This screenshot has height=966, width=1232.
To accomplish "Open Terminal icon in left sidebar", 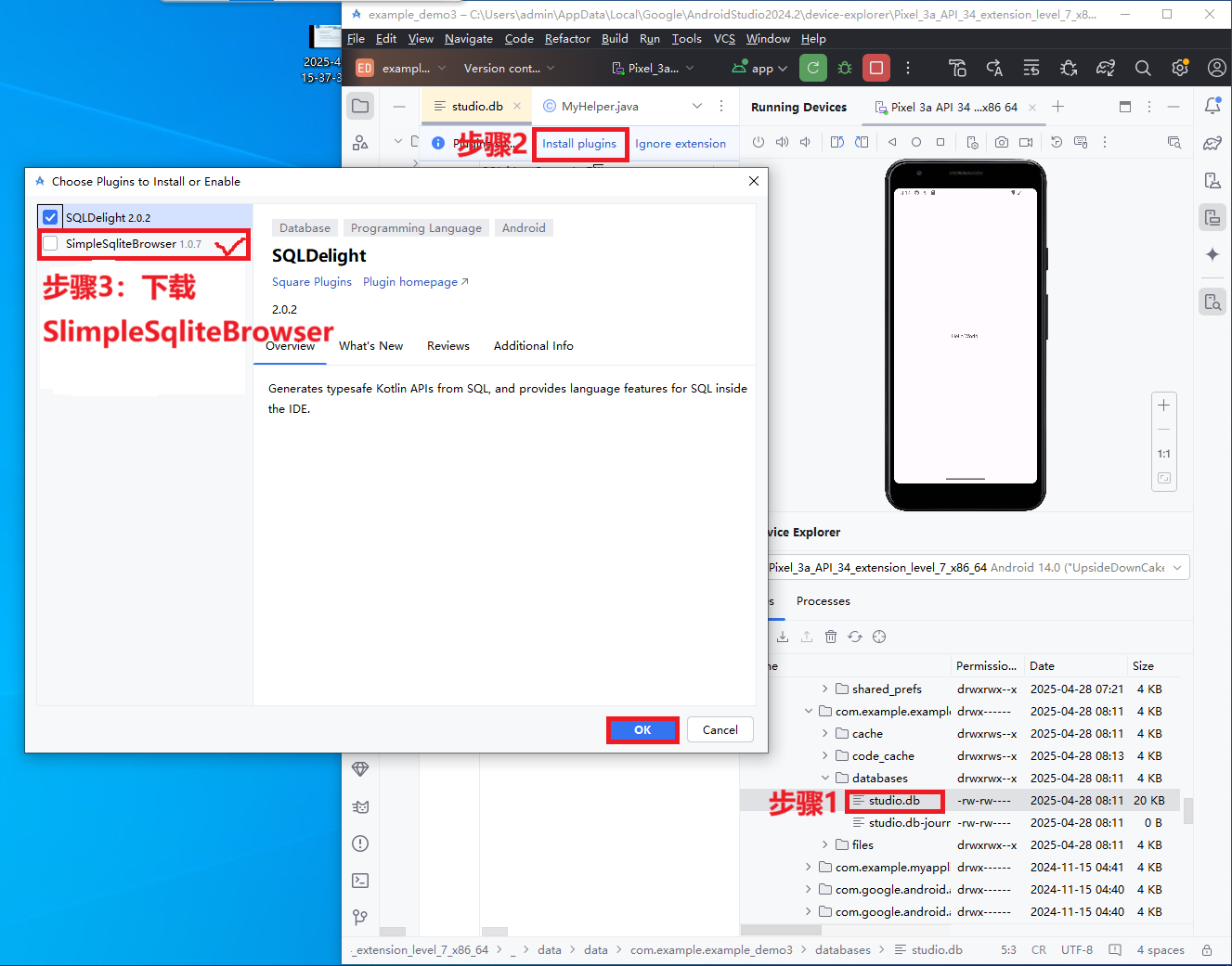I will pyautogui.click(x=360, y=881).
